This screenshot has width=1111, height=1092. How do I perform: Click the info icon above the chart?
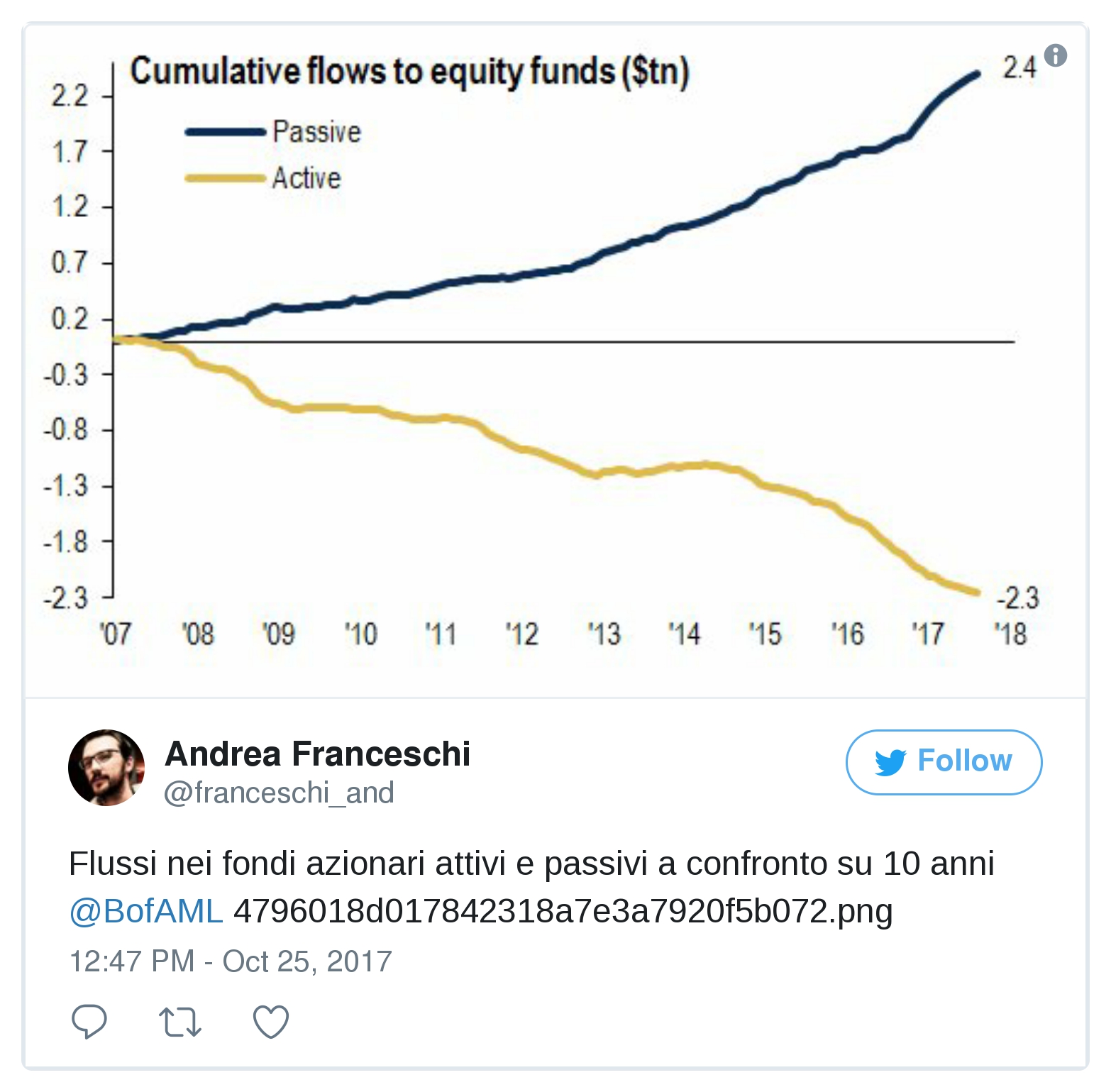1056,55
